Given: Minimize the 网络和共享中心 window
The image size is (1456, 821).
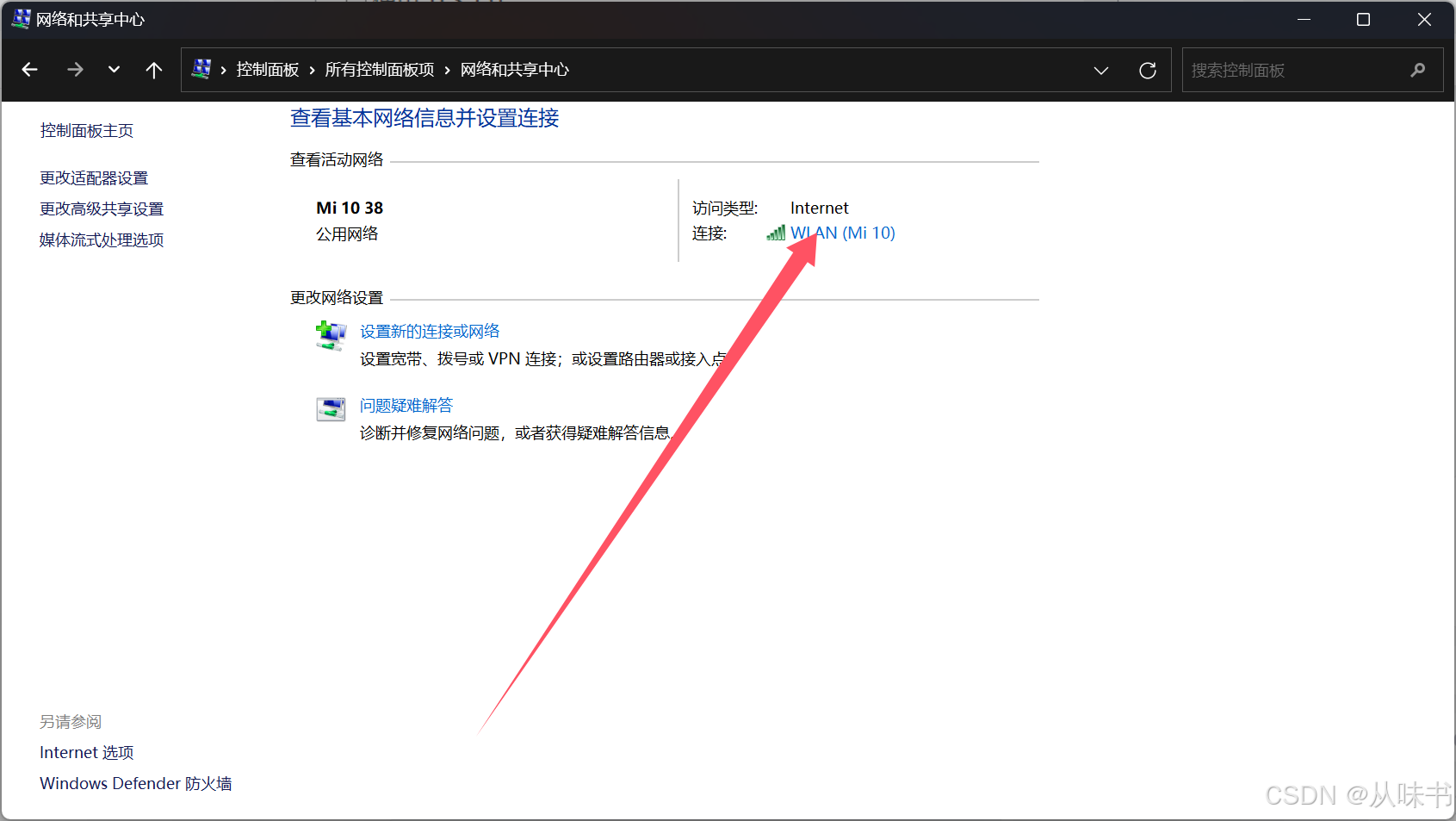Looking at the screenshot, I should pos(1304,19).
